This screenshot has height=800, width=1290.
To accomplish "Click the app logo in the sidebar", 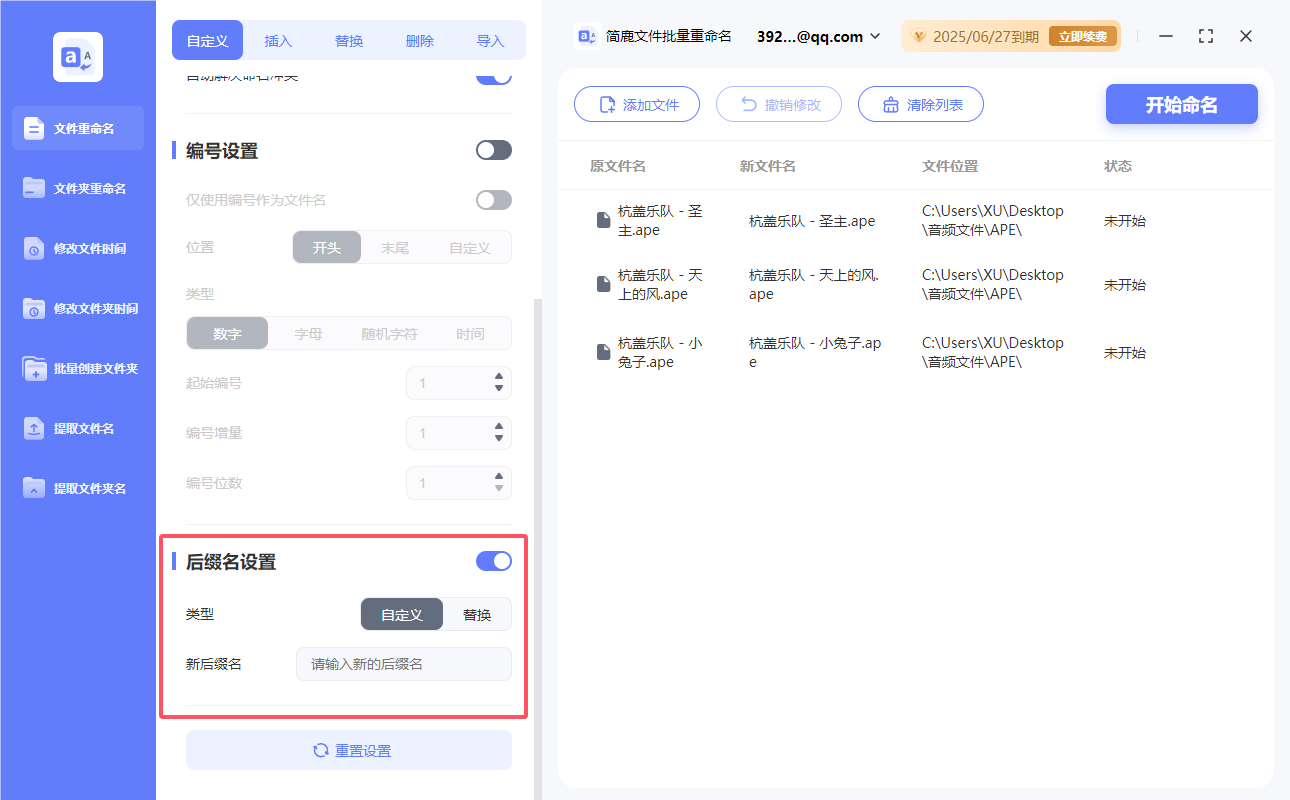I will (77, 57).
